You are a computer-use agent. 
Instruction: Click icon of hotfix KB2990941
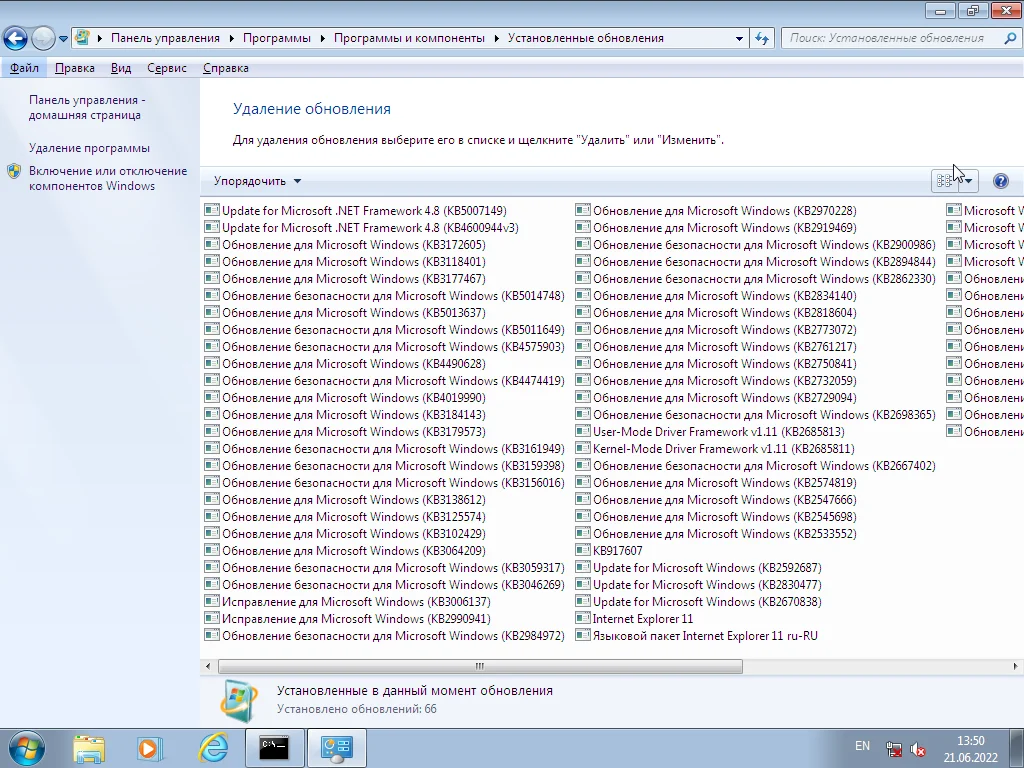[x=211, y=618]
